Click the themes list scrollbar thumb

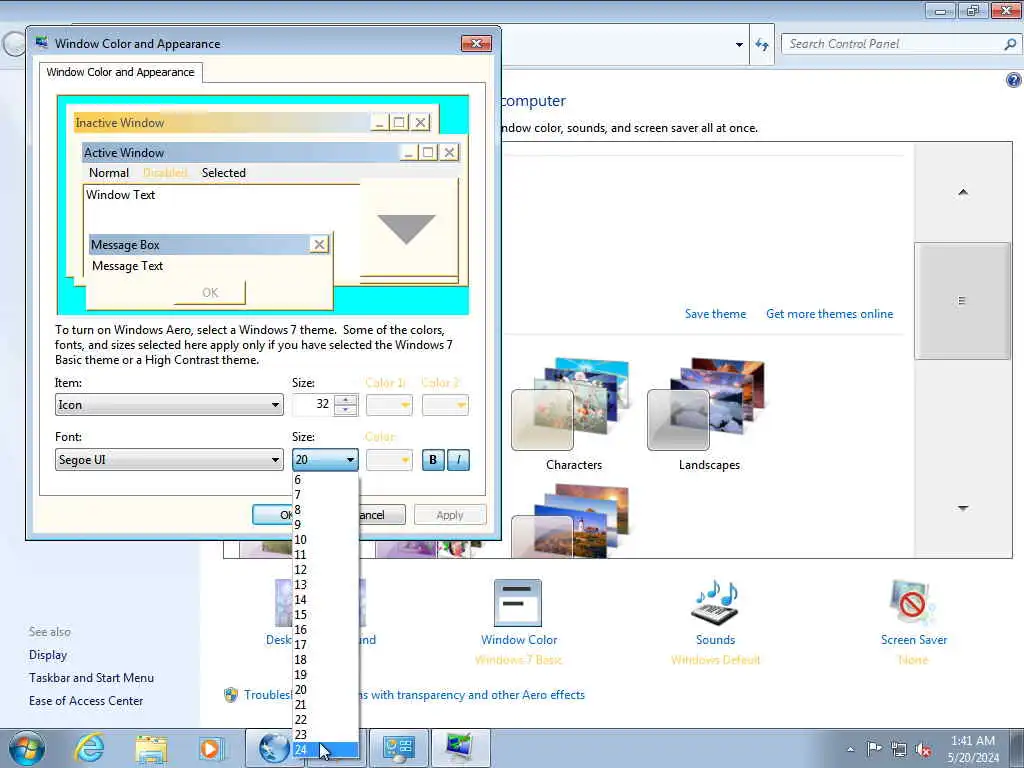[963, 301]
